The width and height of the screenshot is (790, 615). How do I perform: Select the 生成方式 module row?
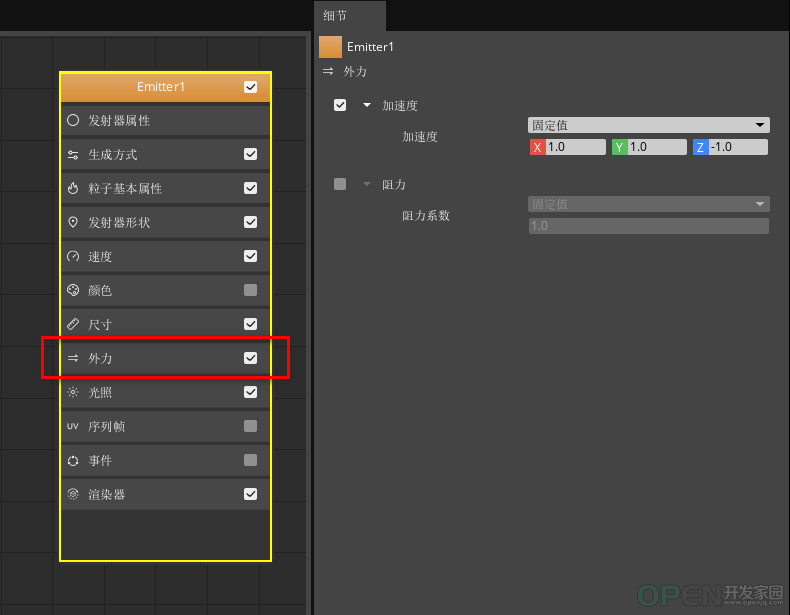point(165,154)
